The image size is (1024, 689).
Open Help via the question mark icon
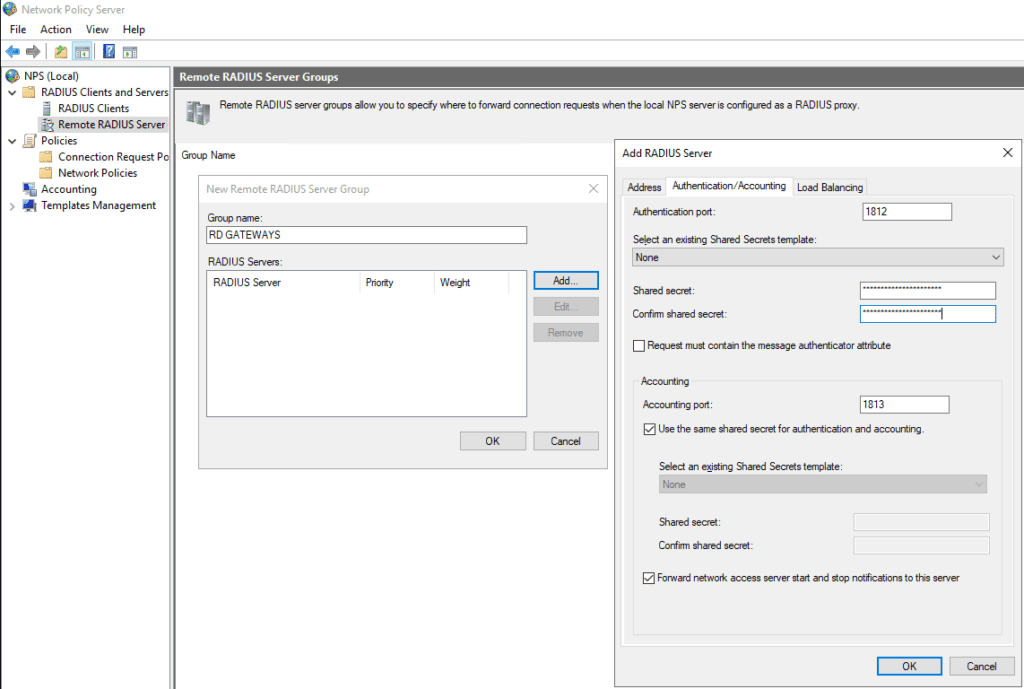pos(108,52)
